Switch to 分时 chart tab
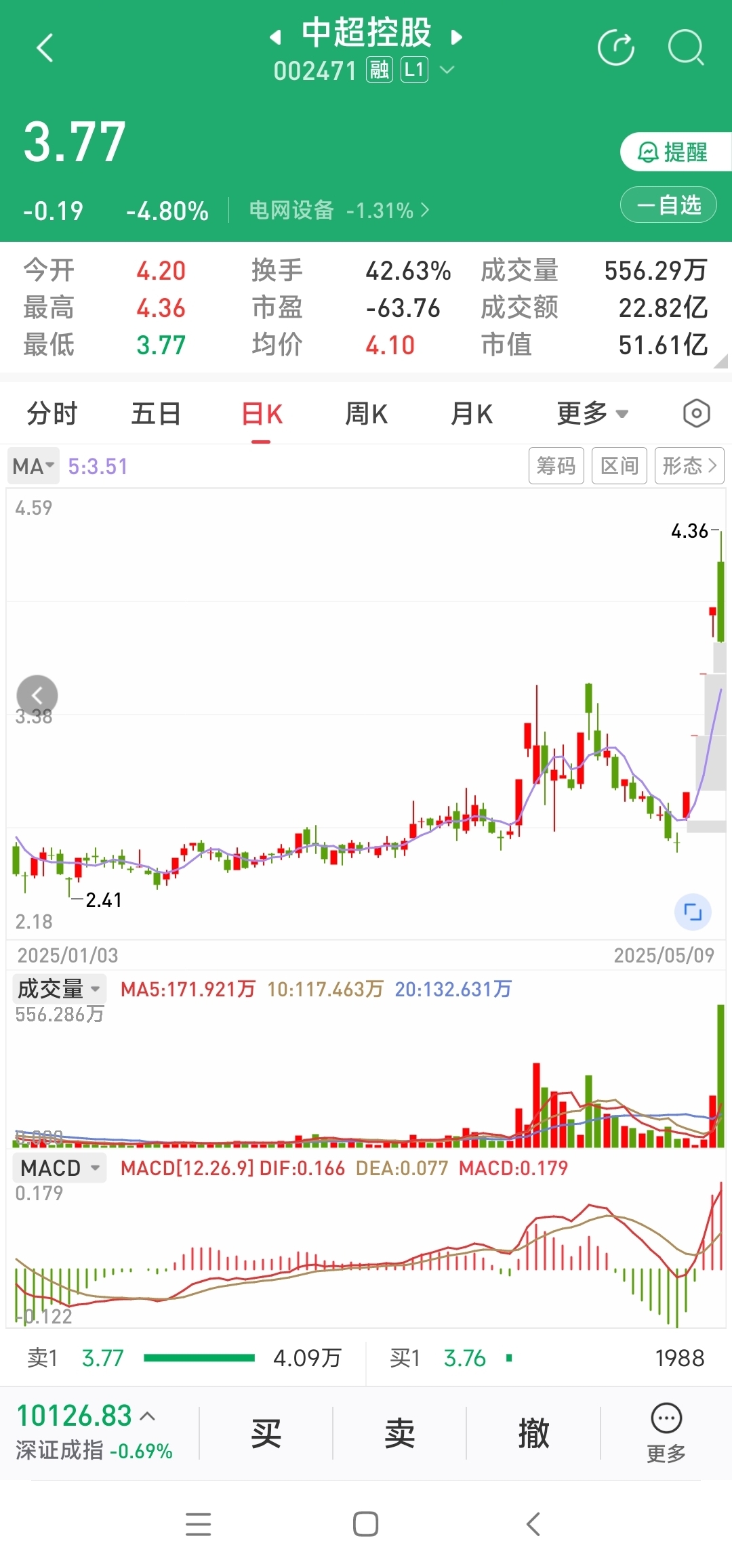 click(x=52, y=414)
